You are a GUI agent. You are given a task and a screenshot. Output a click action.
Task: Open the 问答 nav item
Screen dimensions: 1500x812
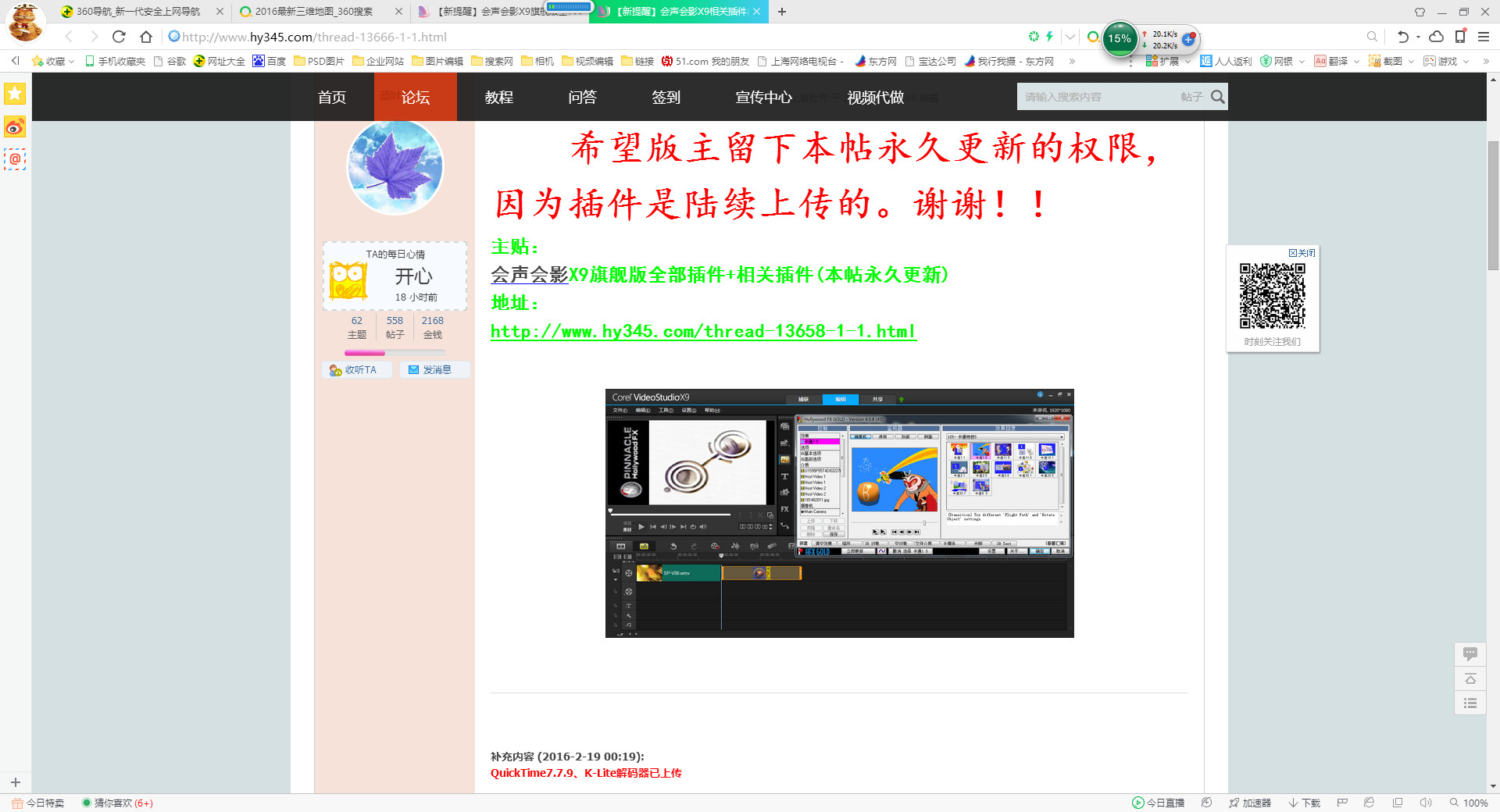(x=583, y=97)
